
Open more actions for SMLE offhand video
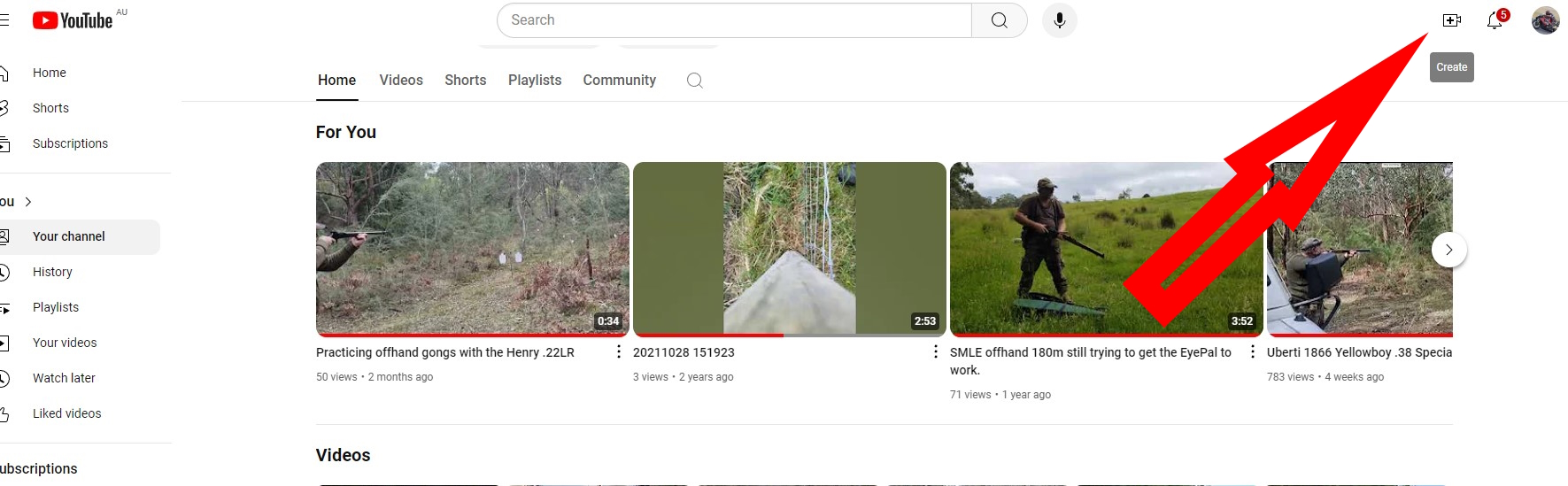click(x=1252, y=352)
